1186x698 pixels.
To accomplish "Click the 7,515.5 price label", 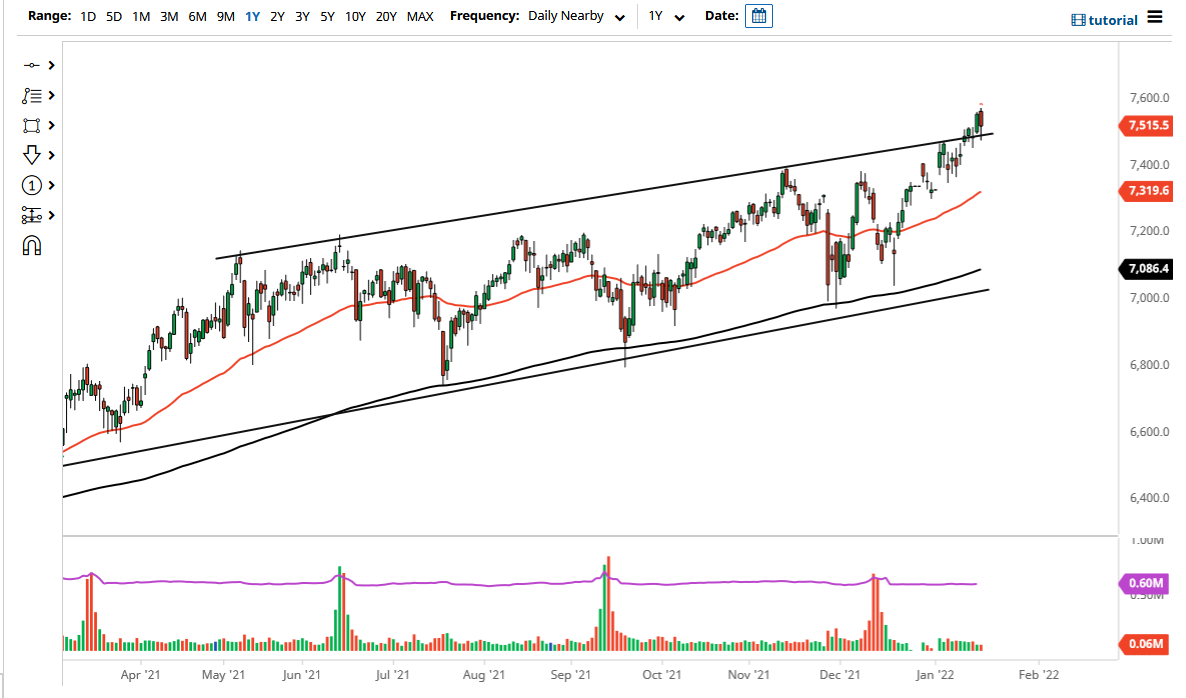I will (x=1146, y=126).
